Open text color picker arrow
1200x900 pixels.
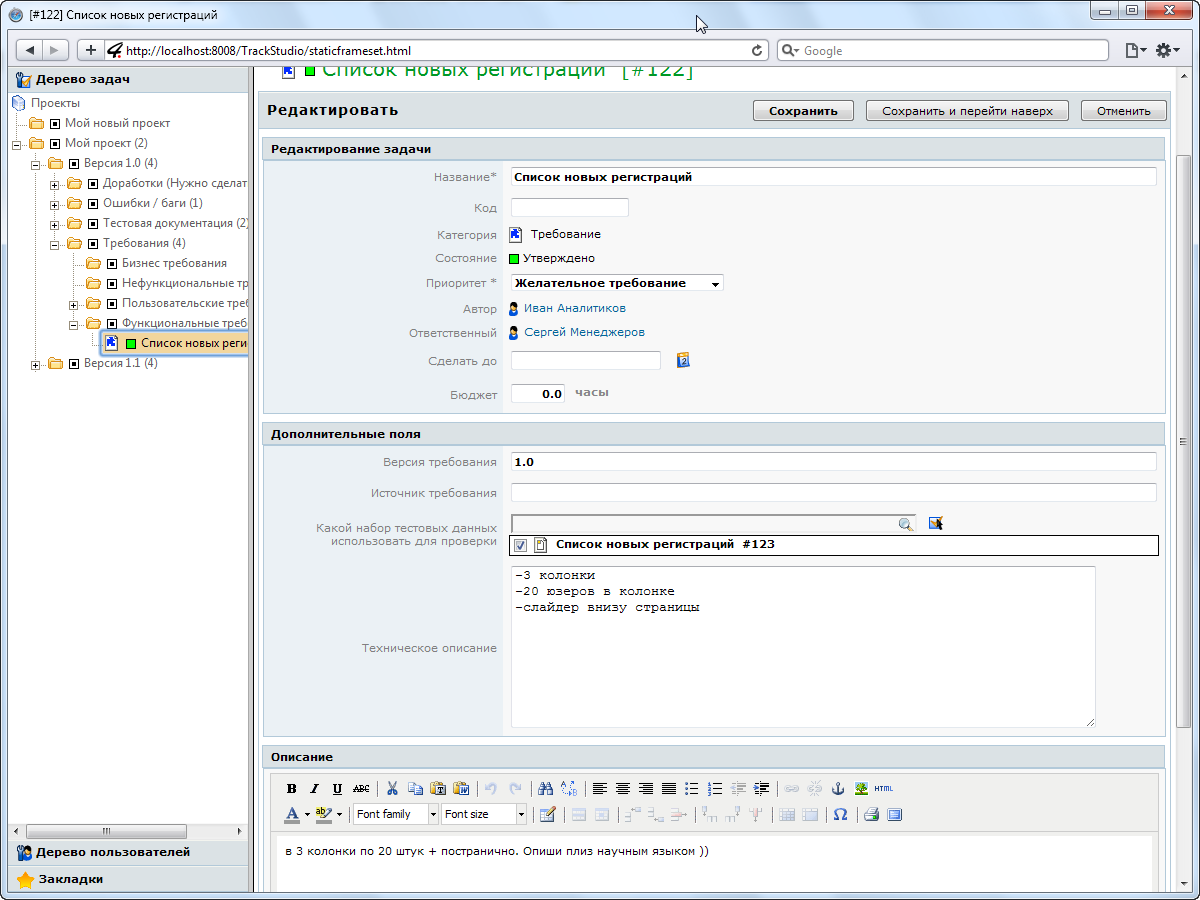307,814
